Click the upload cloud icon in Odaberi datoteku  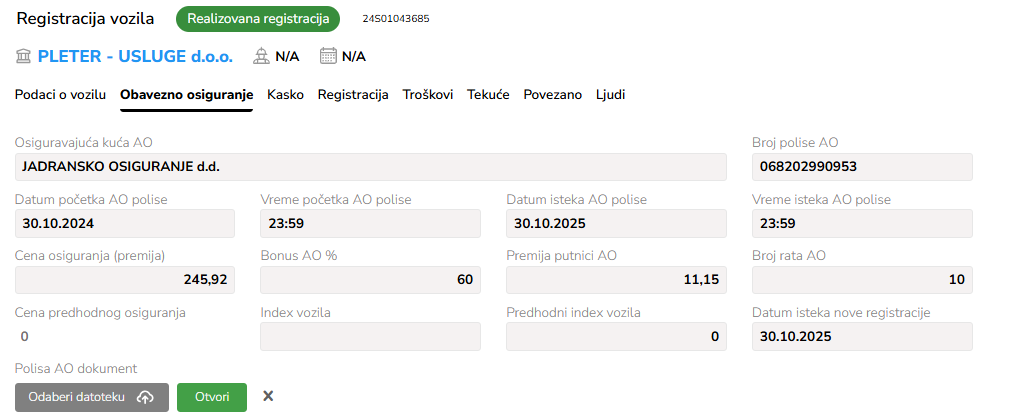pos(146,398)
